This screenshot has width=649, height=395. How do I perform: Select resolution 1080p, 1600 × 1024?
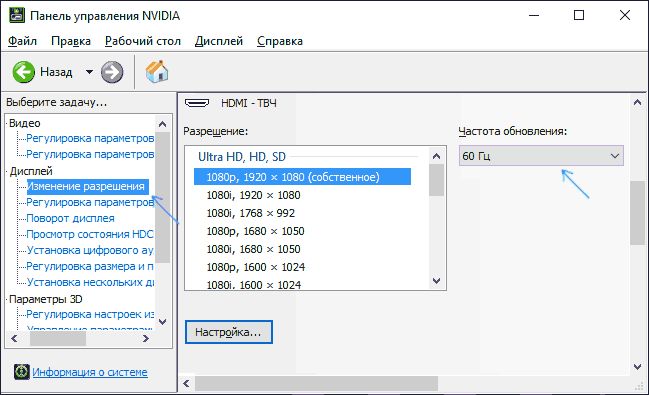click(x=256, y=267)
